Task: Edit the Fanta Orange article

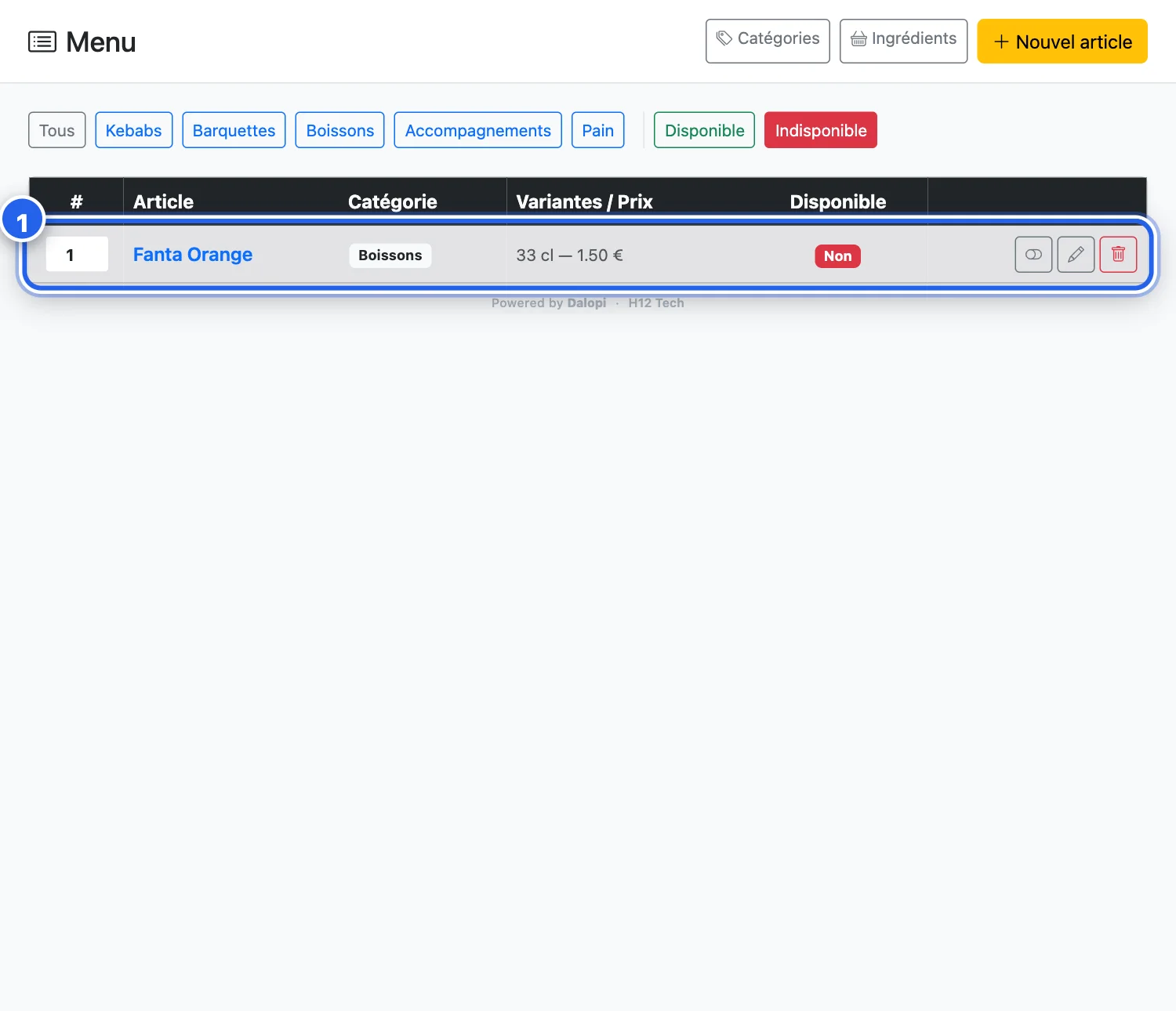Action: pos(1076,255)
